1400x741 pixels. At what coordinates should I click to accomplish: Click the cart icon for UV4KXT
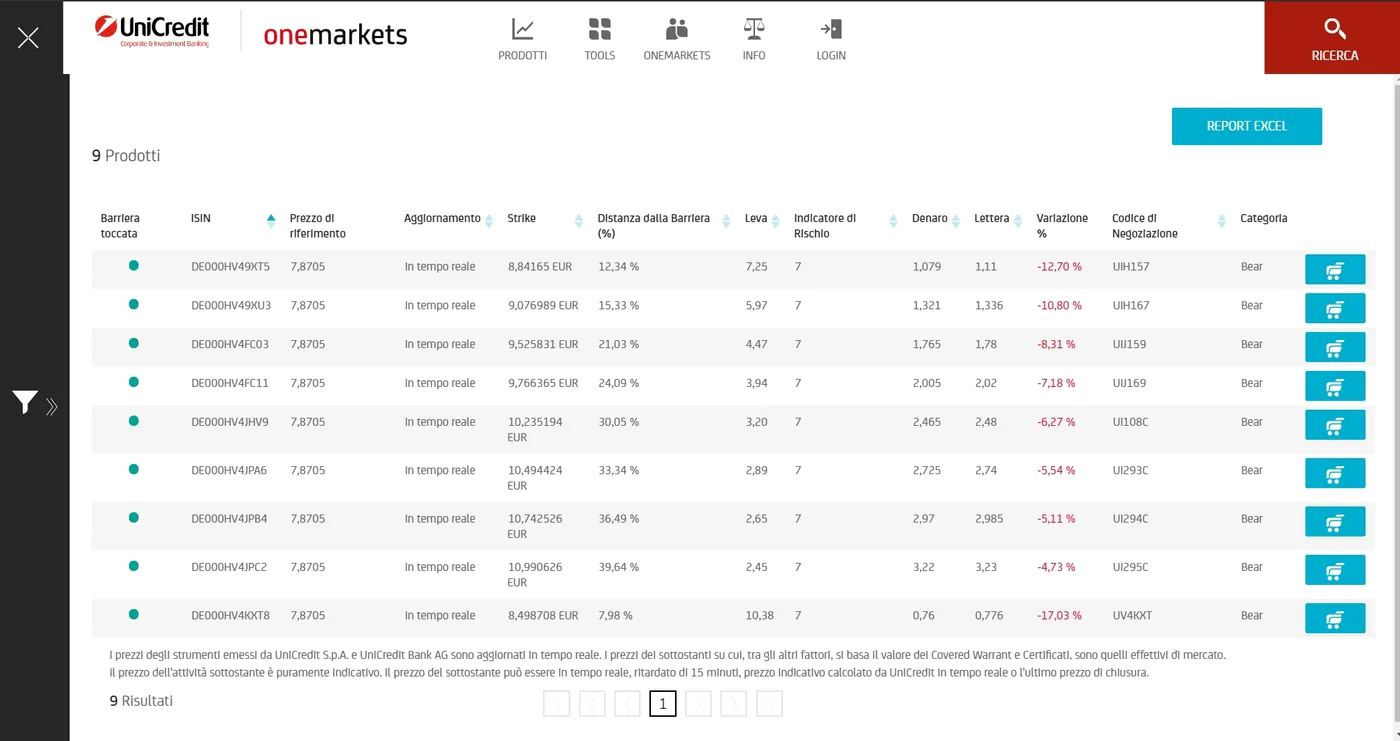pyautogui.click(x=1335, y=618)
